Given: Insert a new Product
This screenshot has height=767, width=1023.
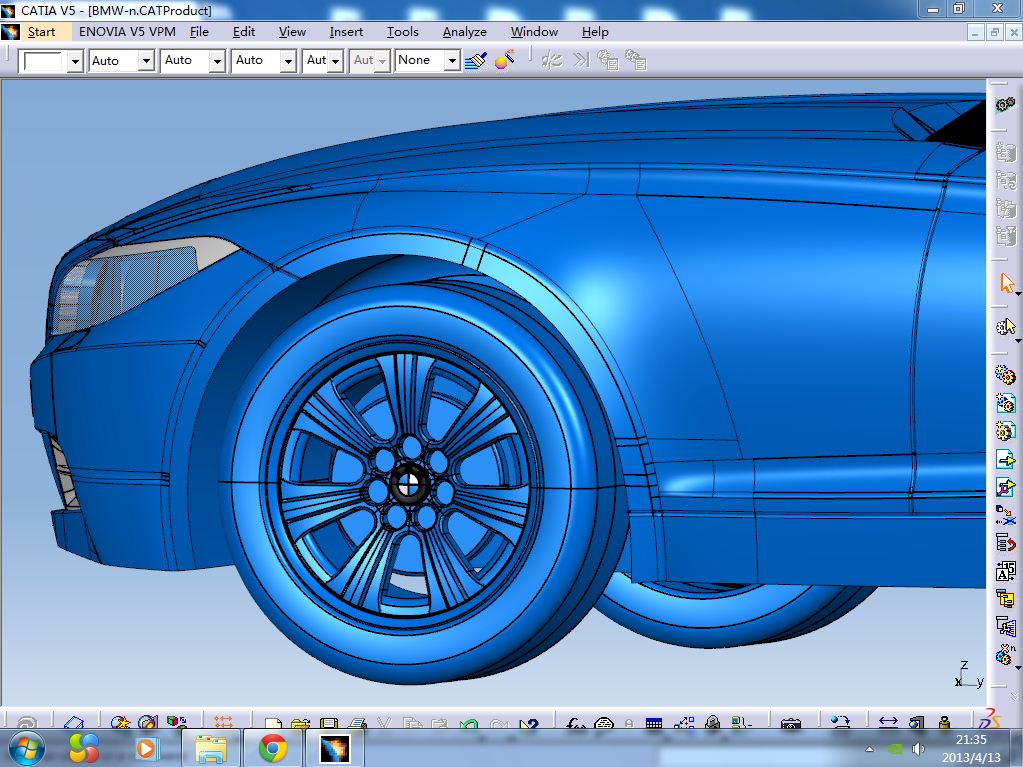Looking at the screenshot, I should [1005, 402].
